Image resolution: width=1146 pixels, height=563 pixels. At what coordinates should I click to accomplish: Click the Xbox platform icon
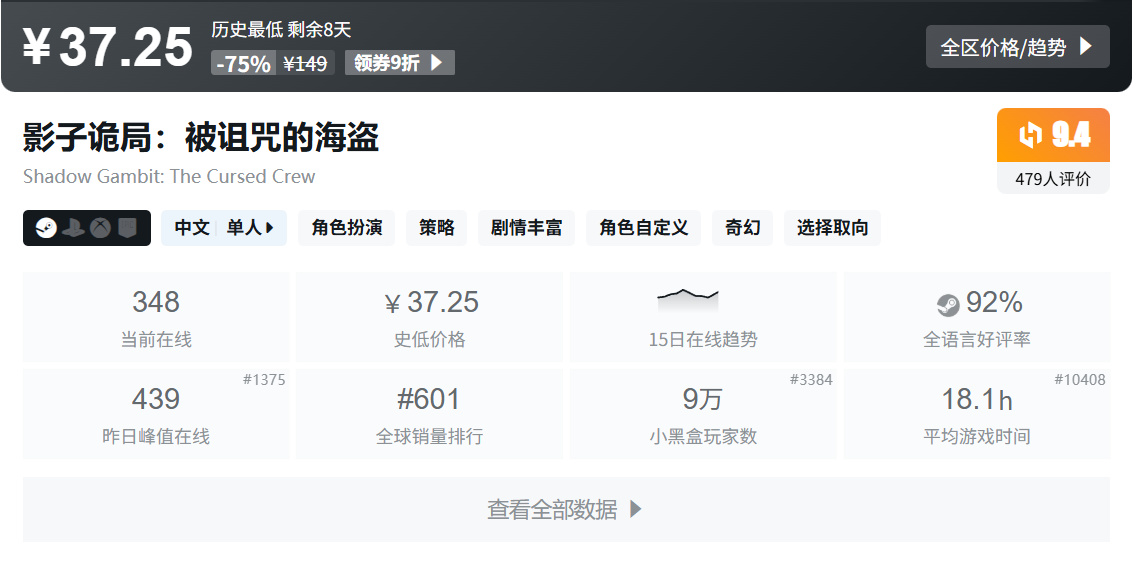coord(101,228)
